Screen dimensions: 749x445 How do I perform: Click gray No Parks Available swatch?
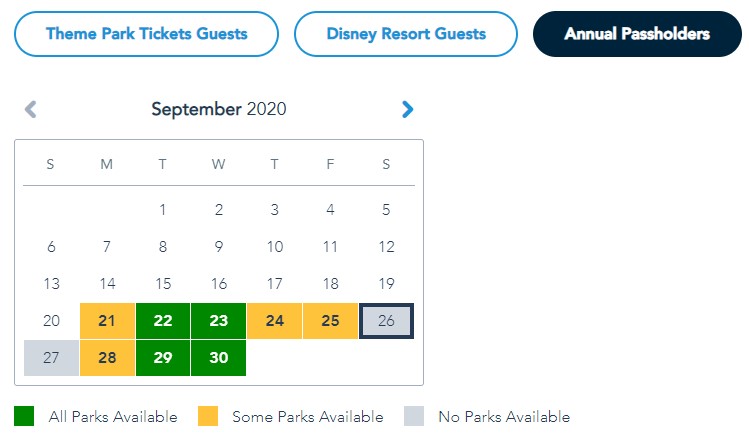(415, 416)
